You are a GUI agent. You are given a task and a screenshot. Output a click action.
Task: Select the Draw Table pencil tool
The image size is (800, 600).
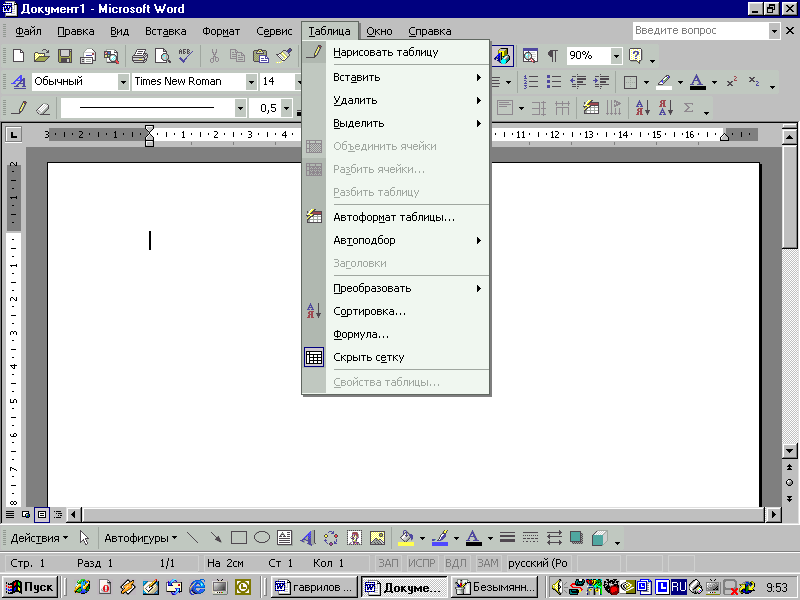tap(19, 108)
